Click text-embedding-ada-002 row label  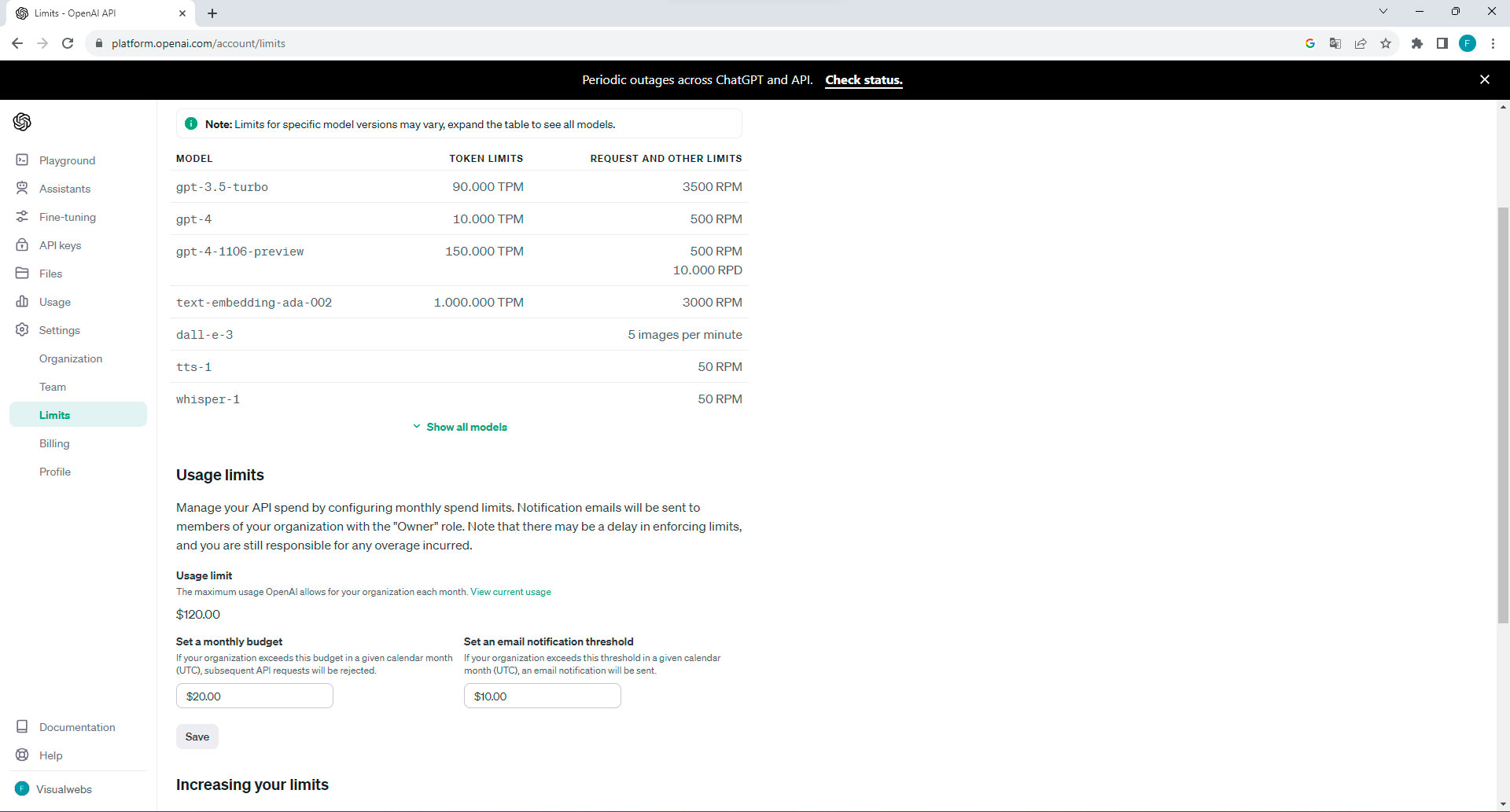254,303
